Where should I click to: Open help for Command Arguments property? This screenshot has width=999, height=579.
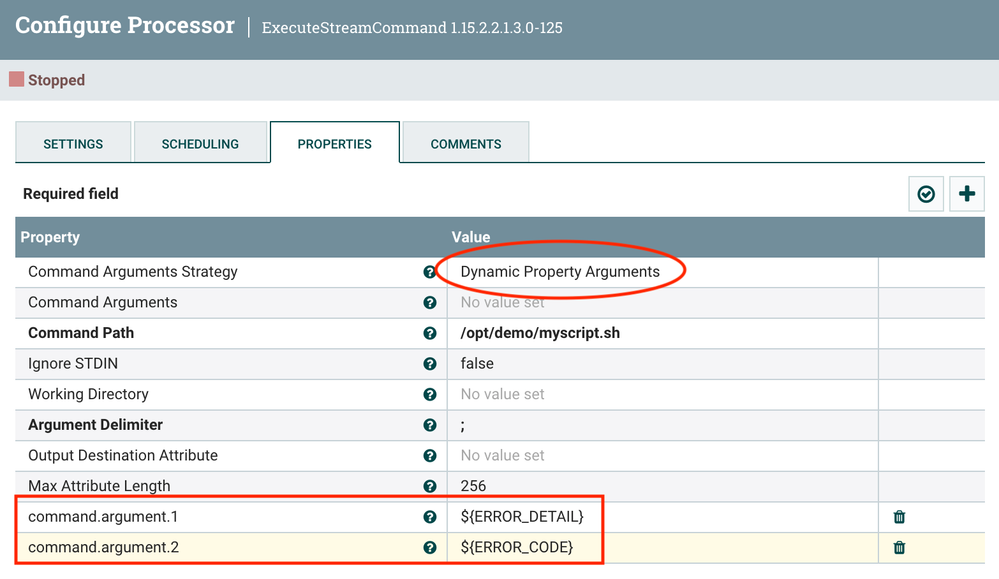coord(430,303)
